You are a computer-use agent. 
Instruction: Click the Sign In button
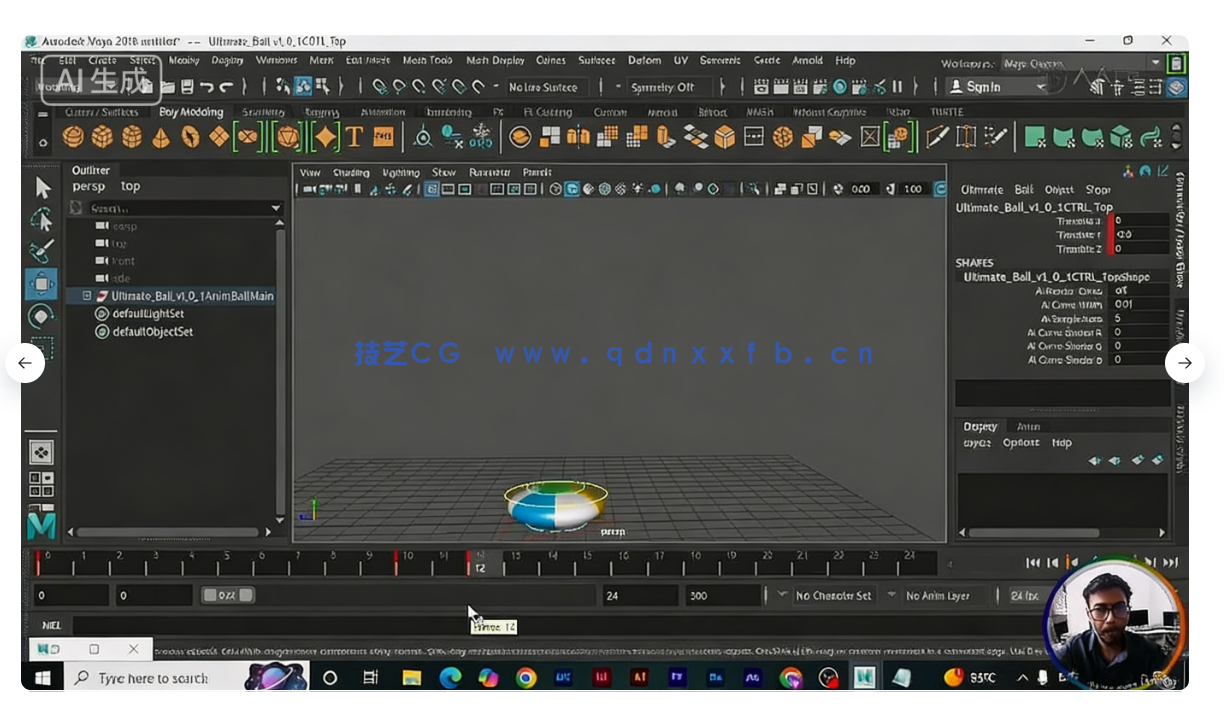pos(994,87)
